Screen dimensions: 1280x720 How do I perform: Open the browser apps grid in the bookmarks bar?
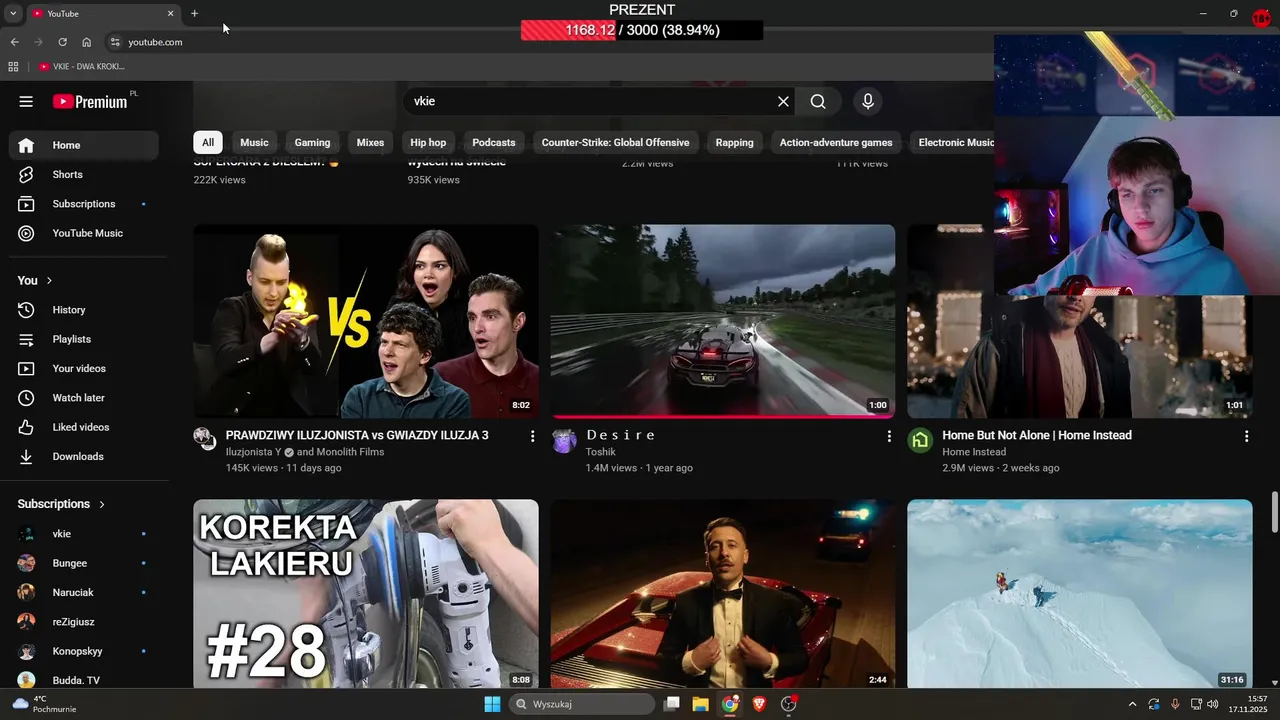click(13, 66)
